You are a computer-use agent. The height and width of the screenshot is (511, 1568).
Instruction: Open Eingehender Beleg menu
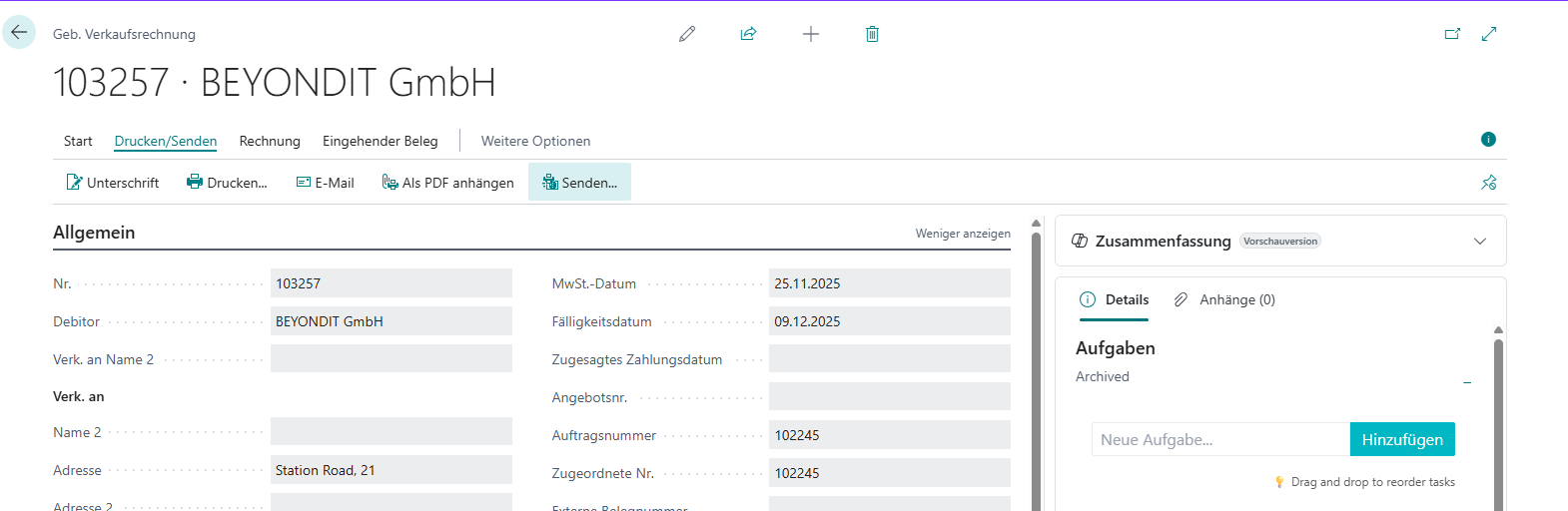tap(381, 141)
